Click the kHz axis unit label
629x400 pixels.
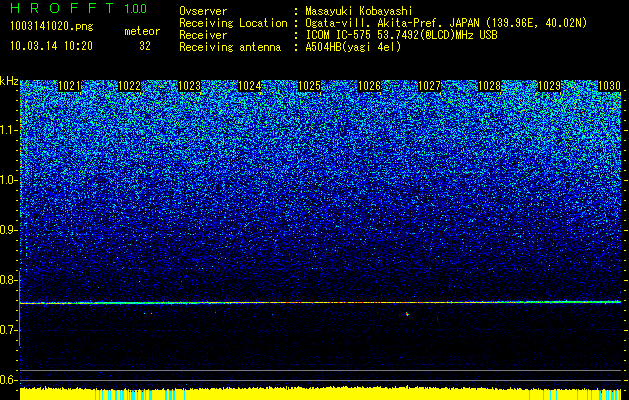coord(9,81)
